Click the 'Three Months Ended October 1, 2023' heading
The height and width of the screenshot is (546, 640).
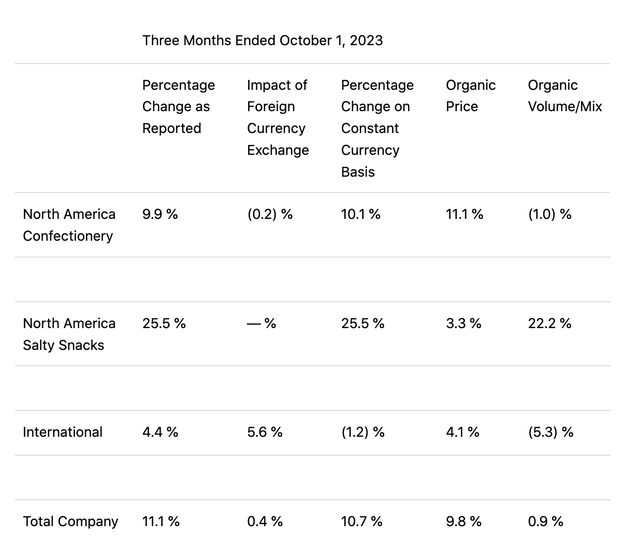click(262, 41)
